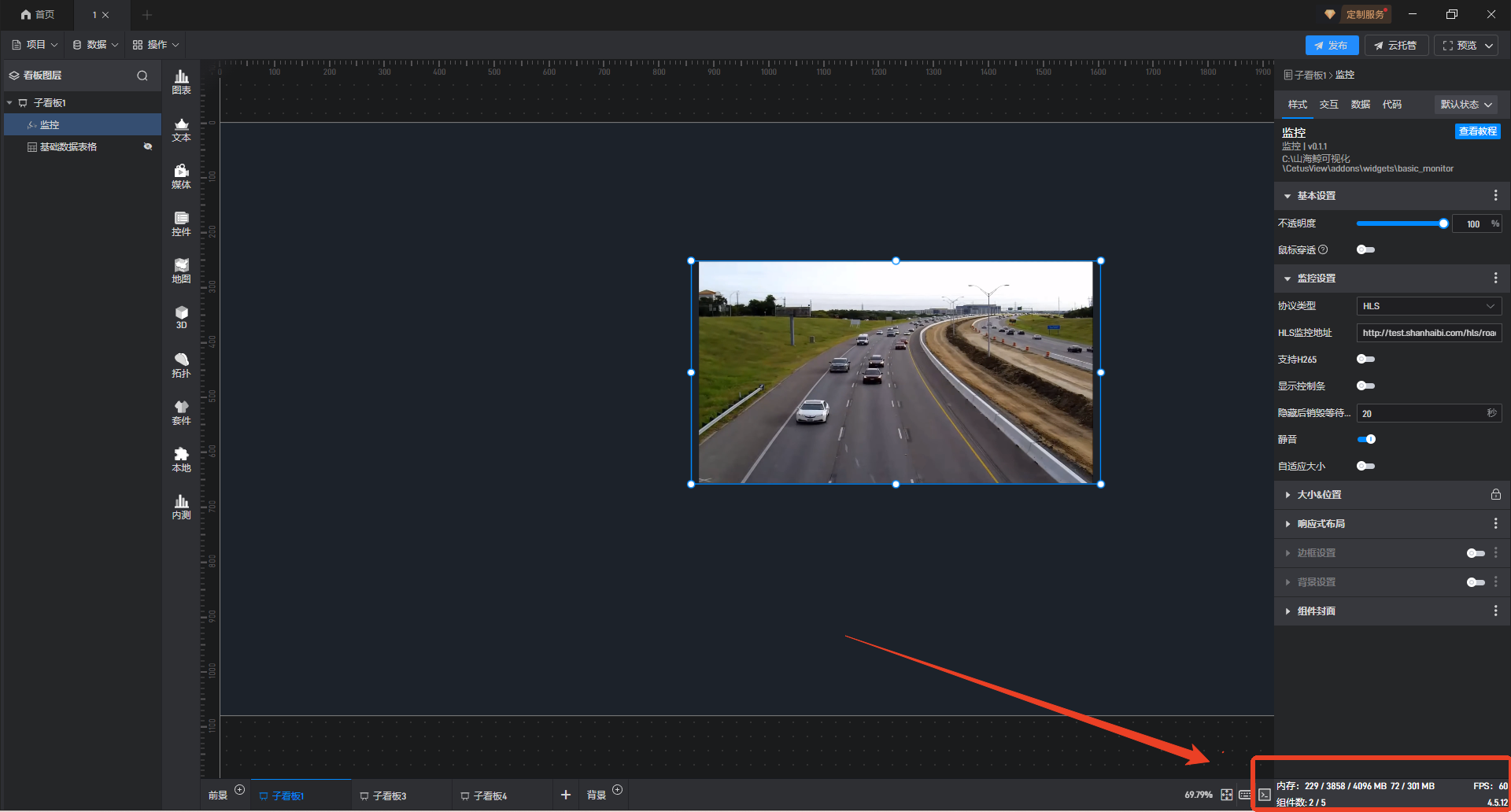This screenshot has width=1511, height=812.
Task: Click the 不透明度 opacity slider
Action: click(x=1400, y=223)
